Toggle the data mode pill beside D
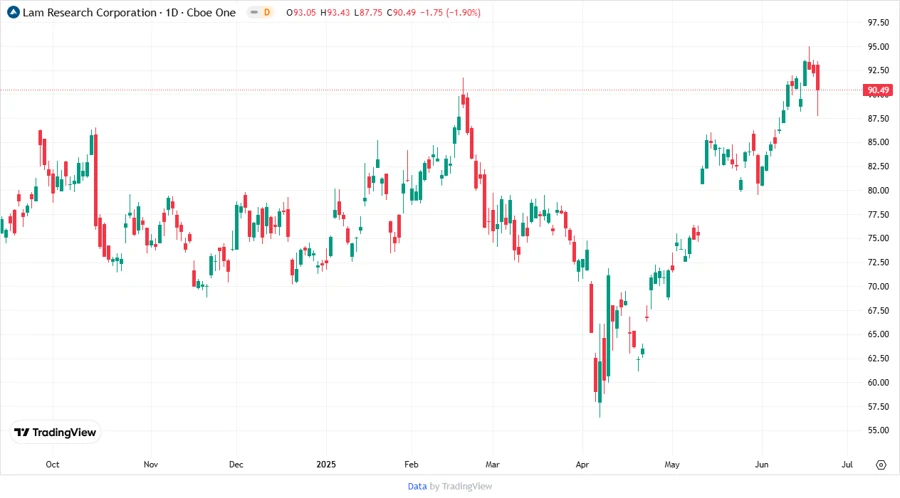Screen dimensions: 900x498 pos(254,12)
